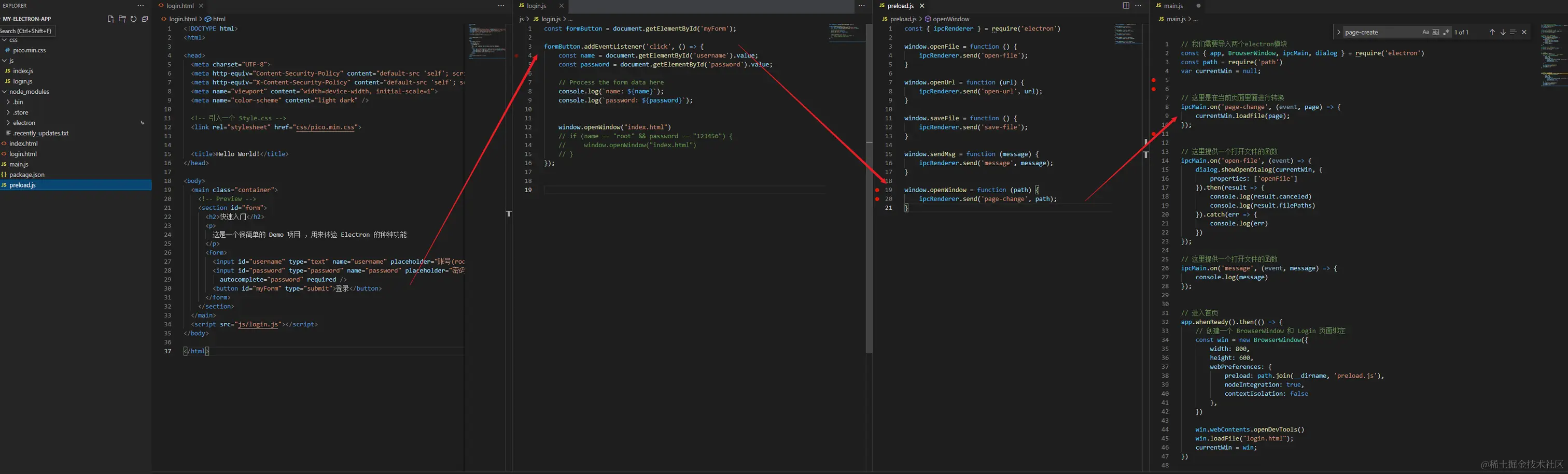Collapse all folders in Explorer
The width and height of the screenshot is (1568, 474).
[145, 19]
